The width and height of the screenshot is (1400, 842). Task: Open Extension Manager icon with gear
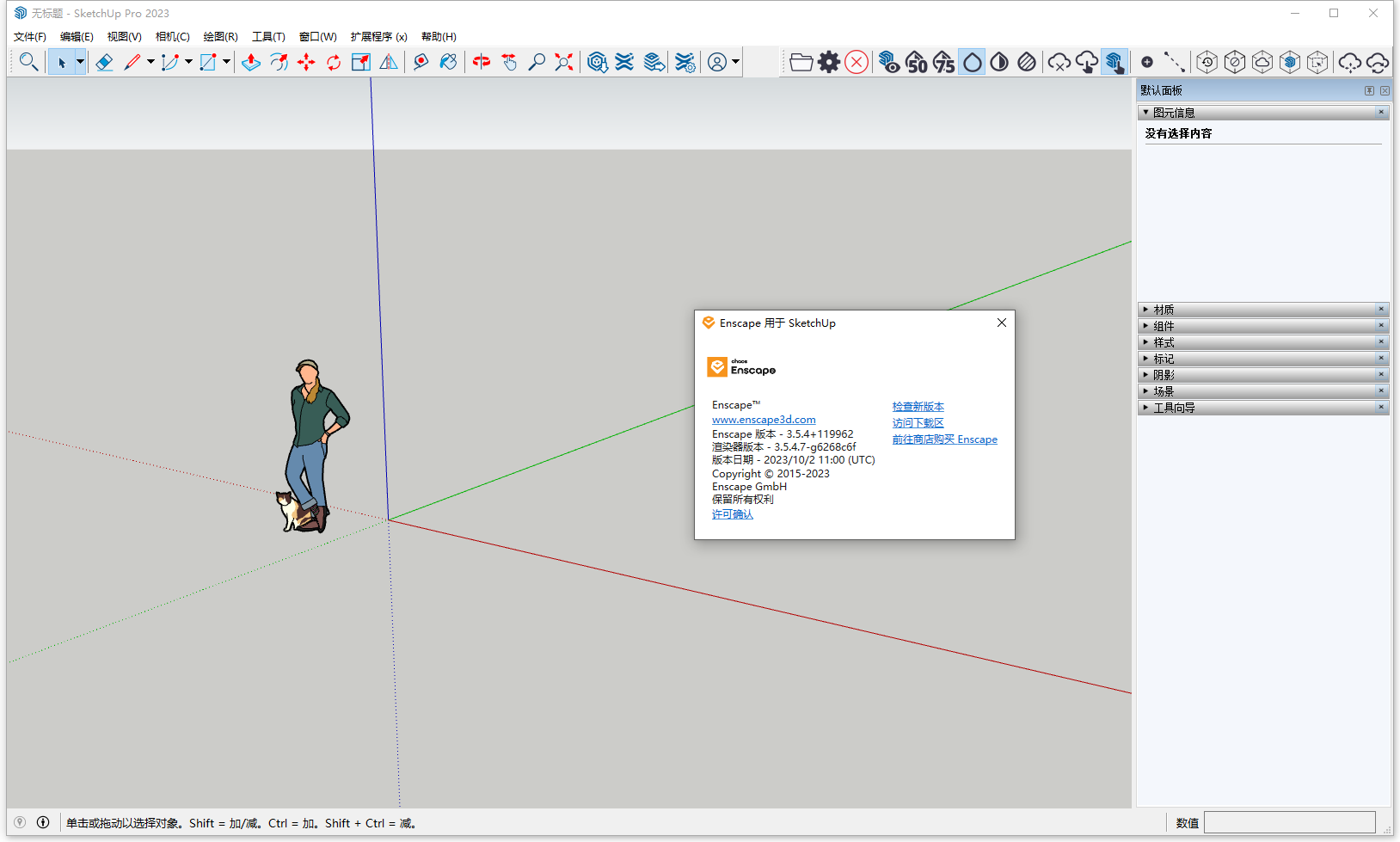tap(685, 62)
